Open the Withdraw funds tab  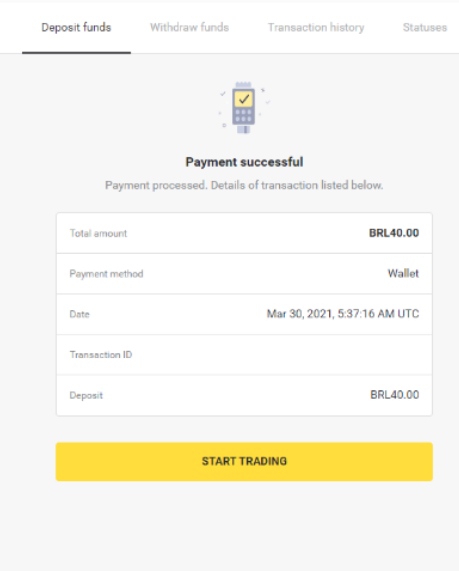(189, 27)
